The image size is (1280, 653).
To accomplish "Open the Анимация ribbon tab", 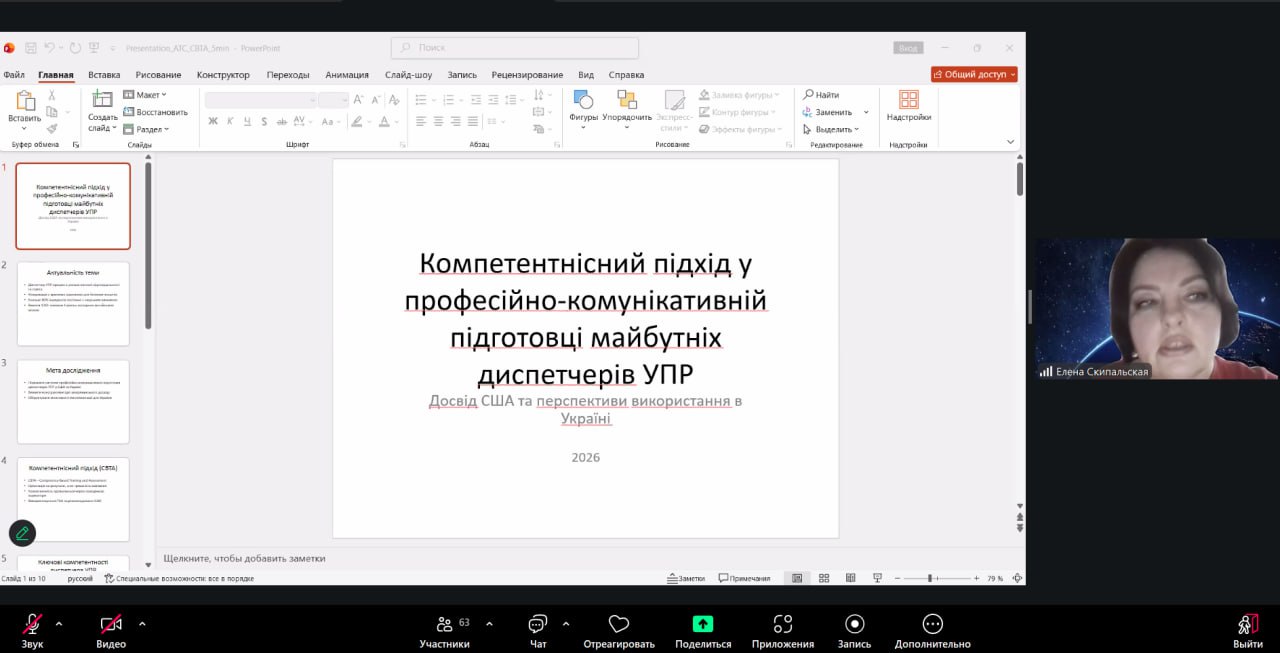I will point(346,75).
